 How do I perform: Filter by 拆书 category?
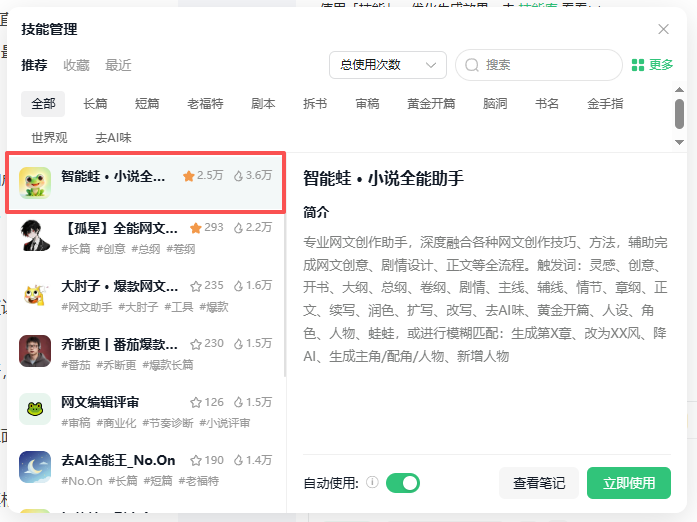(x=315, y=104)
